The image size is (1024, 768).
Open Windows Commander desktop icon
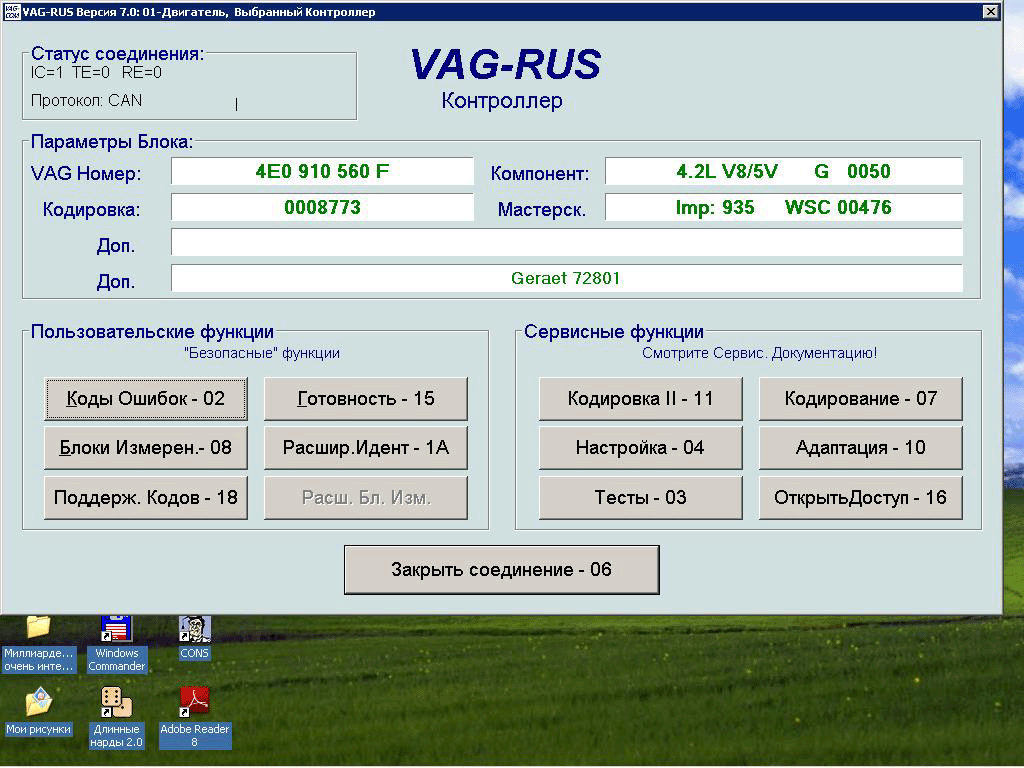[x=117, y=630]
